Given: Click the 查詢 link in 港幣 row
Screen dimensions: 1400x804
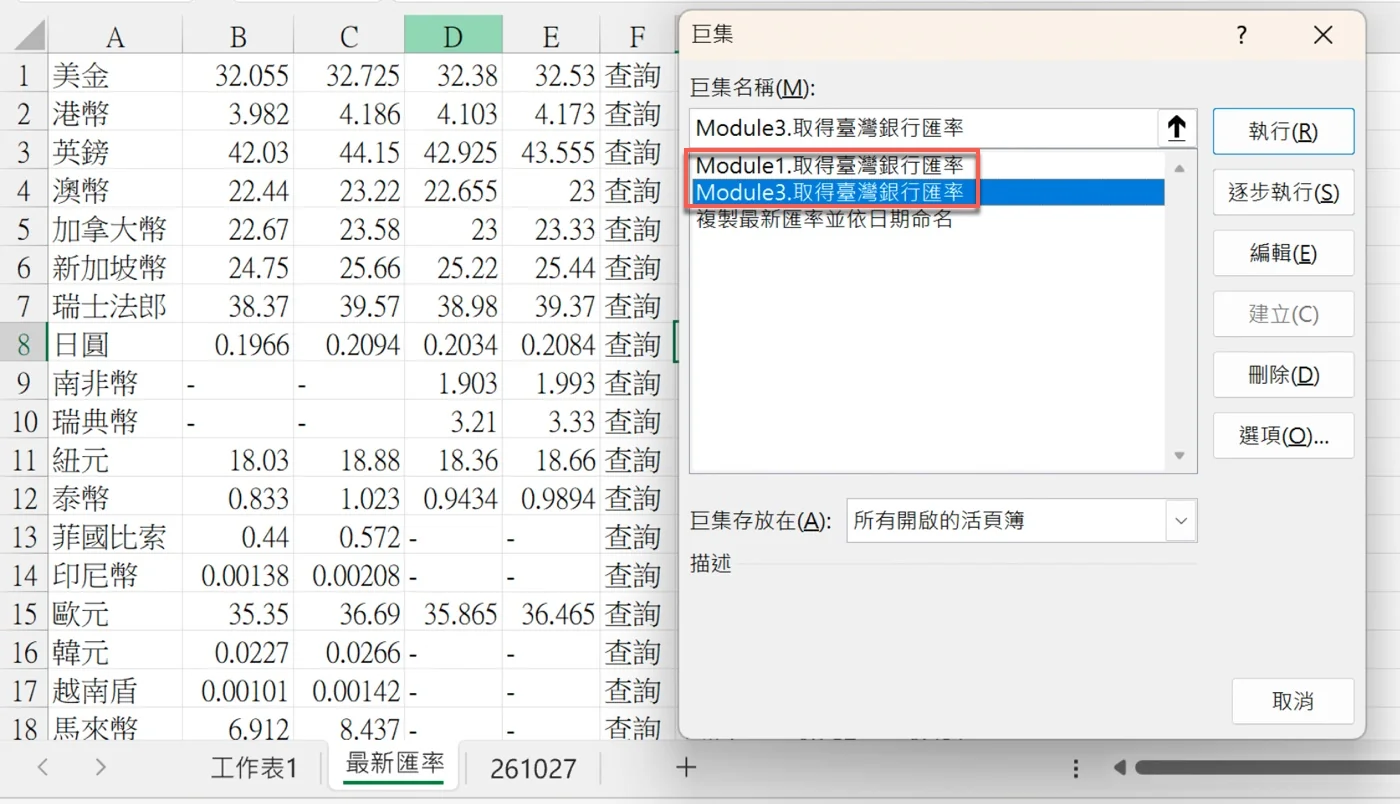Looking at the screenshot, I should pyautogui.click(x=633, y=113).
